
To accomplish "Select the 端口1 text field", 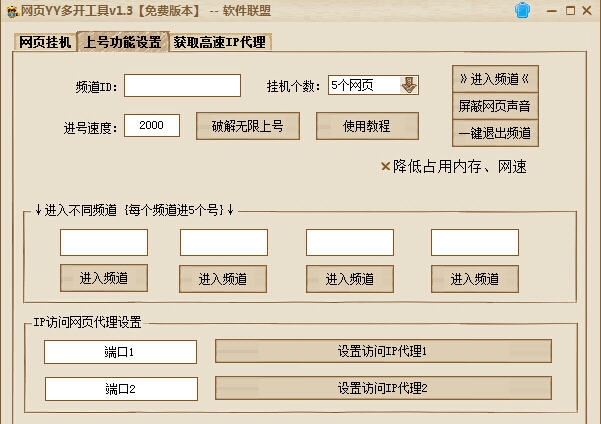I will pyautogui.click(x=120, y=352).
